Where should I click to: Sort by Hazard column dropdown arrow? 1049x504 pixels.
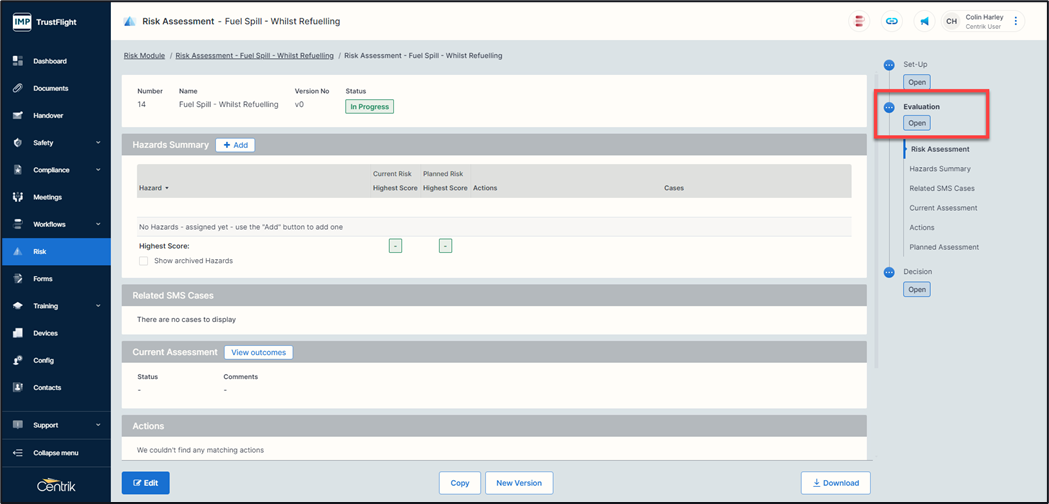tap(167, 188)
